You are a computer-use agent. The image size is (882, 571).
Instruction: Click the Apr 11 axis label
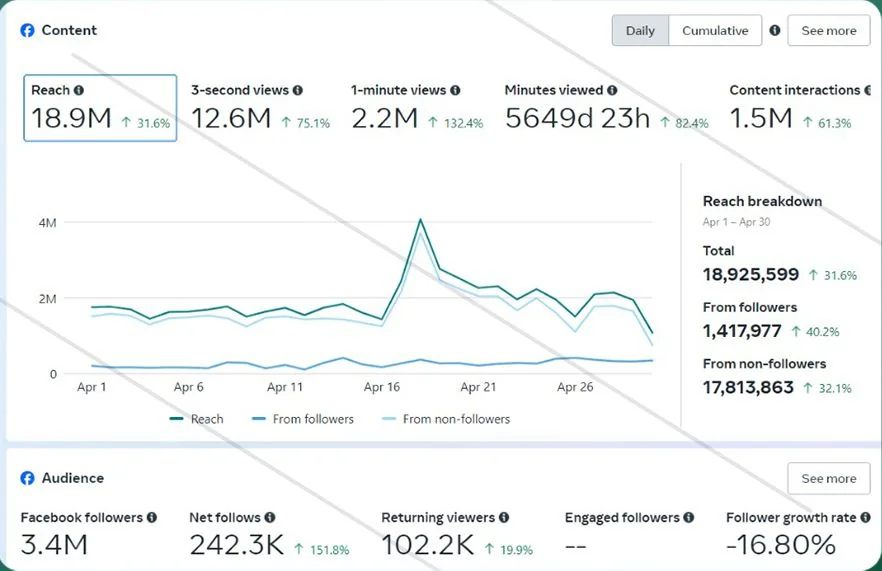click(x=285, y=387)
